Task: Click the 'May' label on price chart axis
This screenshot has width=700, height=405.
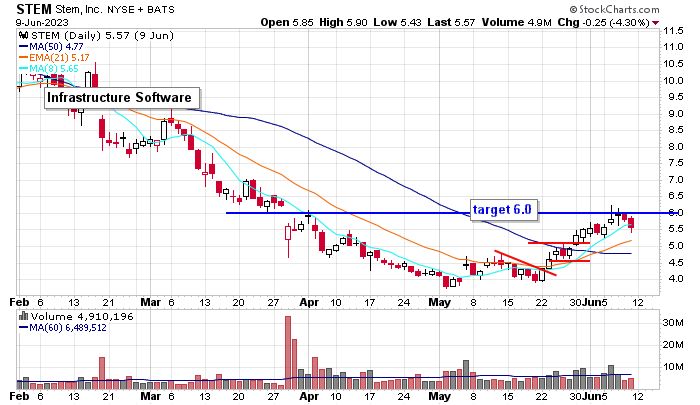Action: tap(440, 302)
